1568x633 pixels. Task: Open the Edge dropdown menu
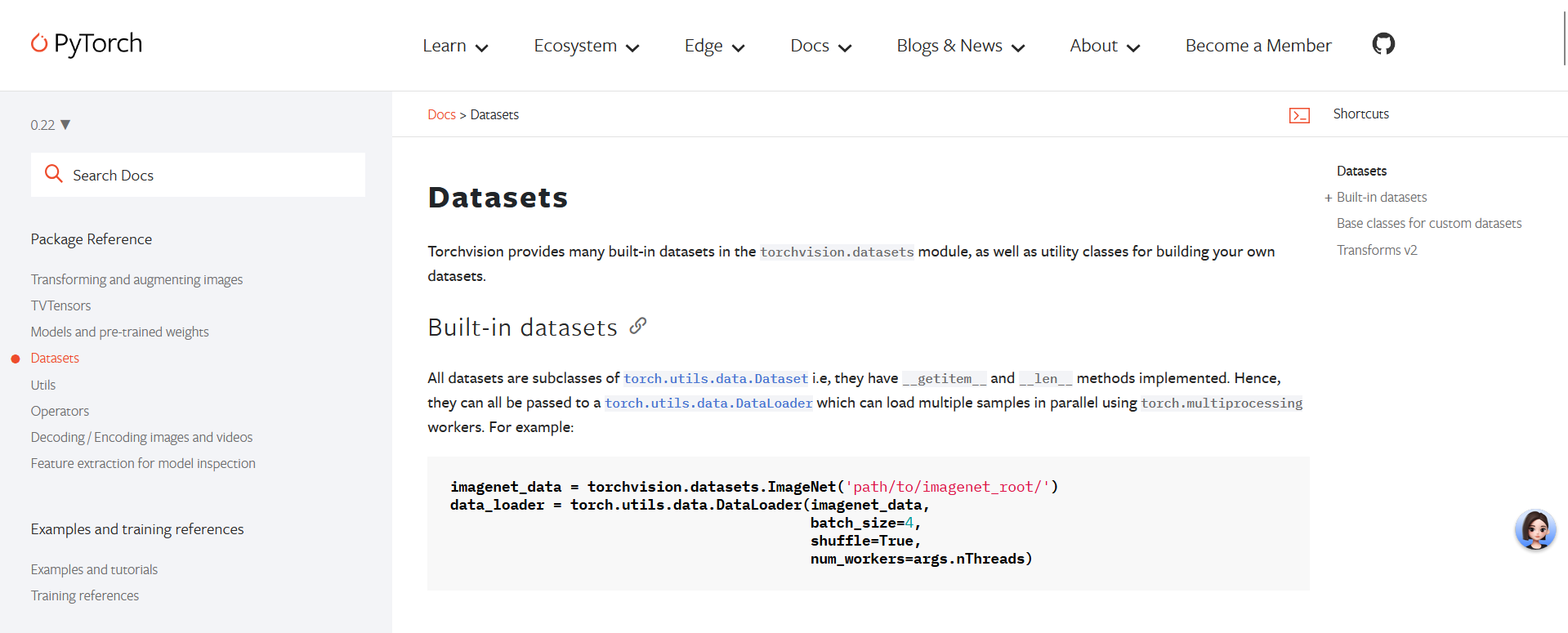click(x=714, y=46)
